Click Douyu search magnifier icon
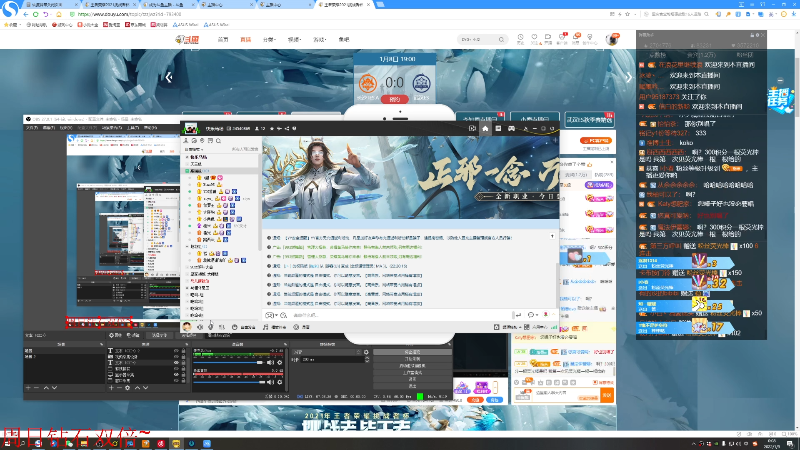The height and width of the screenshot is (450, 800). point(502,39)
